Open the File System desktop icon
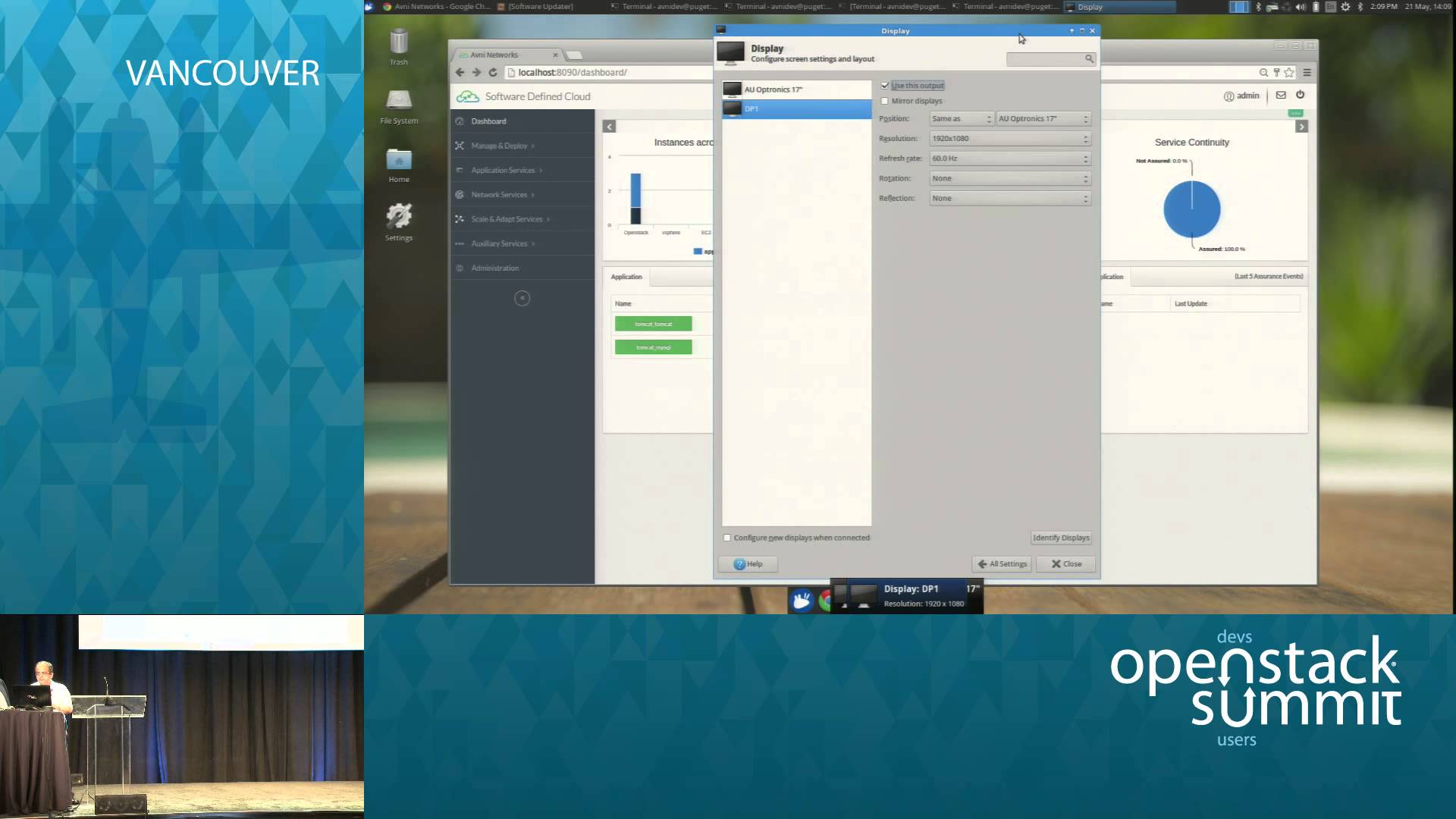The height and width of the screenshot is (819, 1456). 399,102
